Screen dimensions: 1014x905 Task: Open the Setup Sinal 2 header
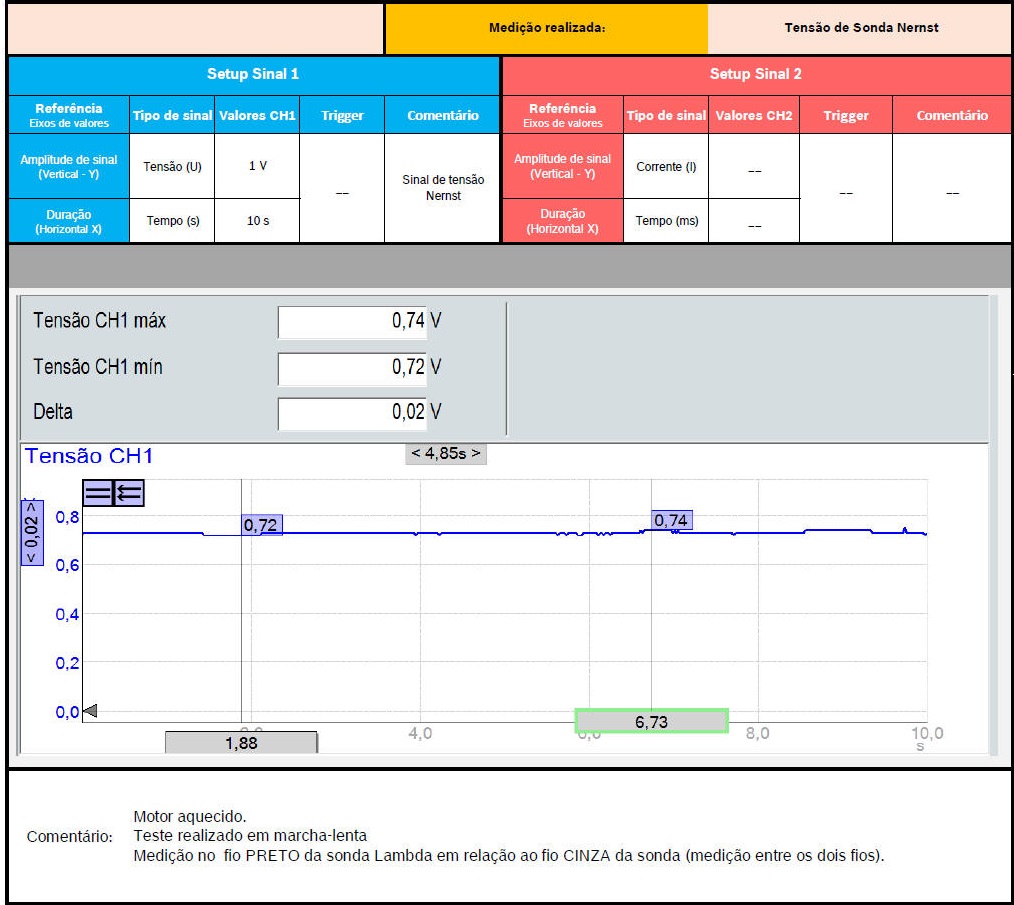[x=756, y=74]
